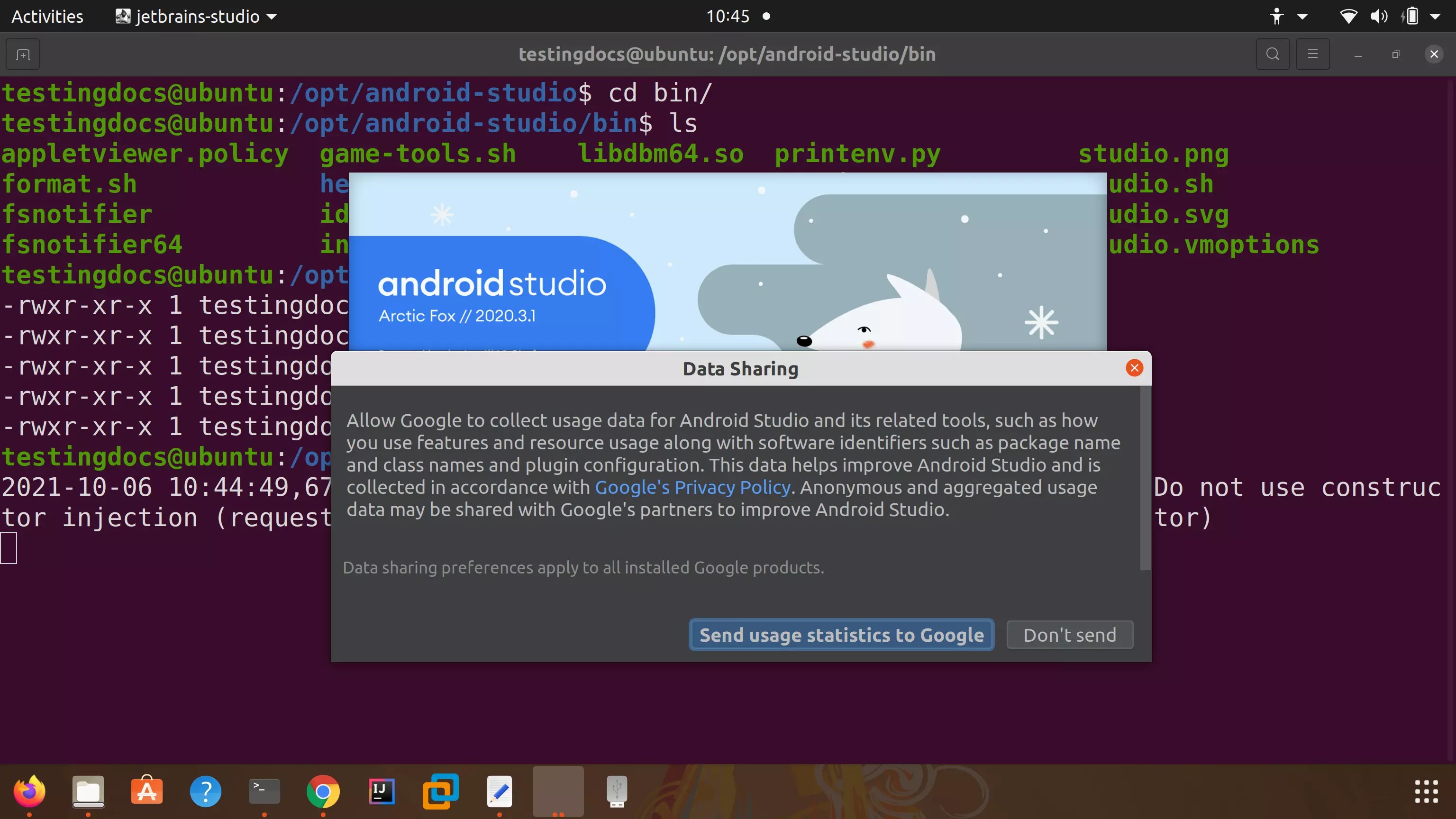
Task: Open Firefox from the dock
Action: 29,792
